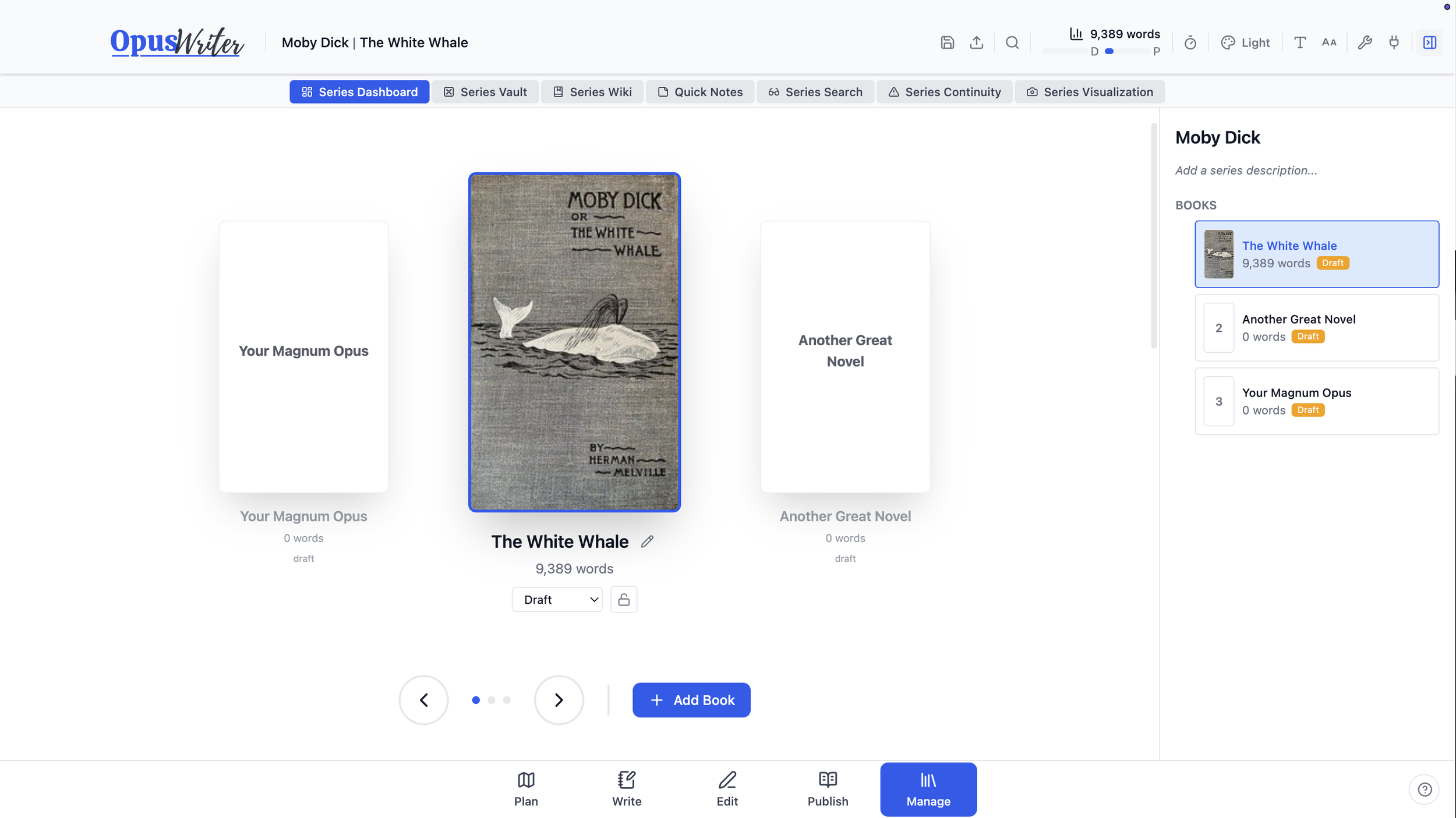Image resolution: width=1456 pixels, height=818 pixels.
Task: Click the OpusWriter logo
Action: 177,42
